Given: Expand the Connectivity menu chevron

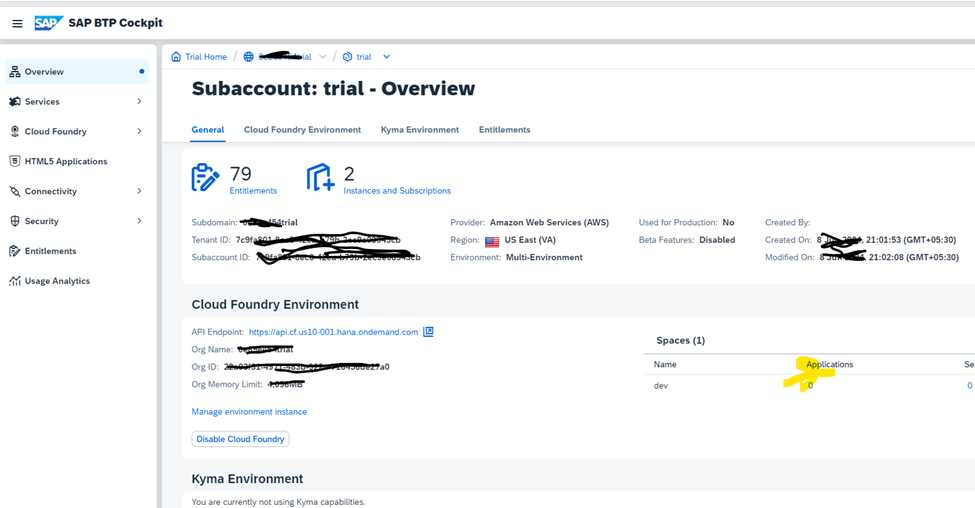Looking at the screenshot, I should point(139,191).
